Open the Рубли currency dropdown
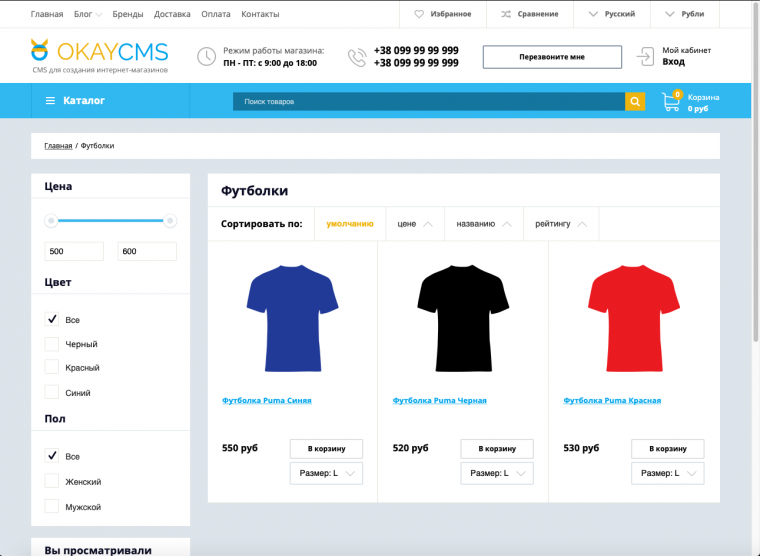760x556 pixels. click(684, 14)
